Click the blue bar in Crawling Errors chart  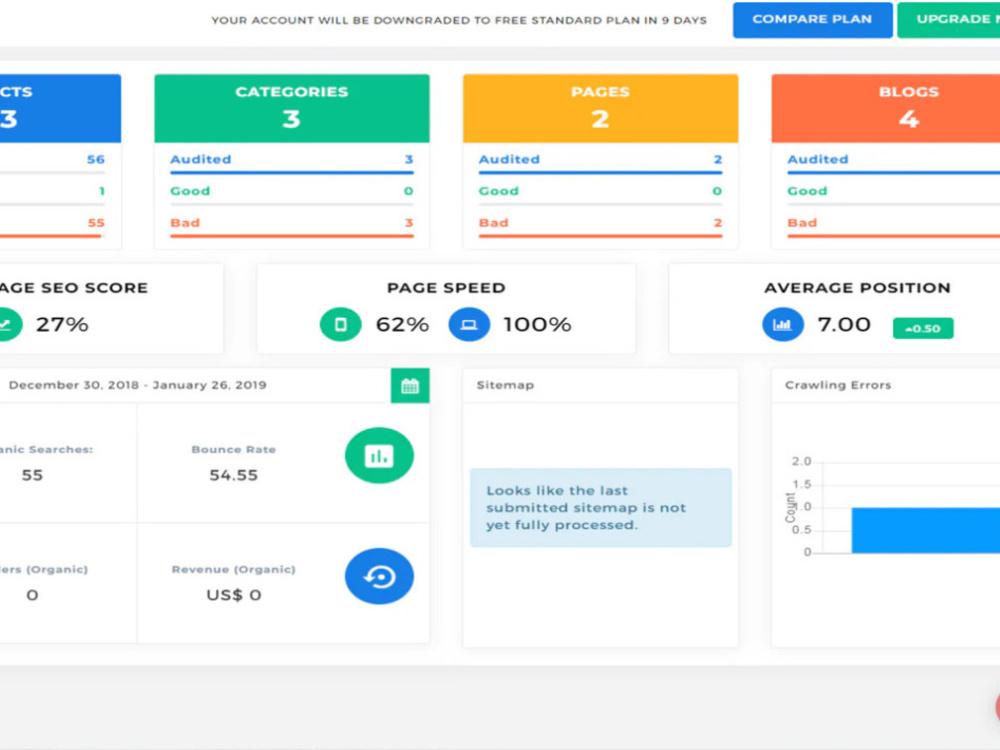pyautogui.click(x=925, y=530)
